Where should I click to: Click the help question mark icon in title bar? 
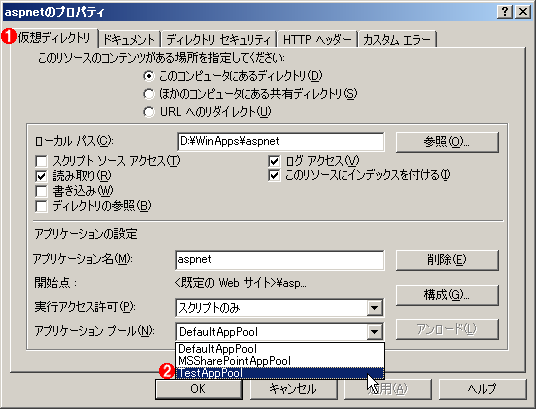pos(505,12)
